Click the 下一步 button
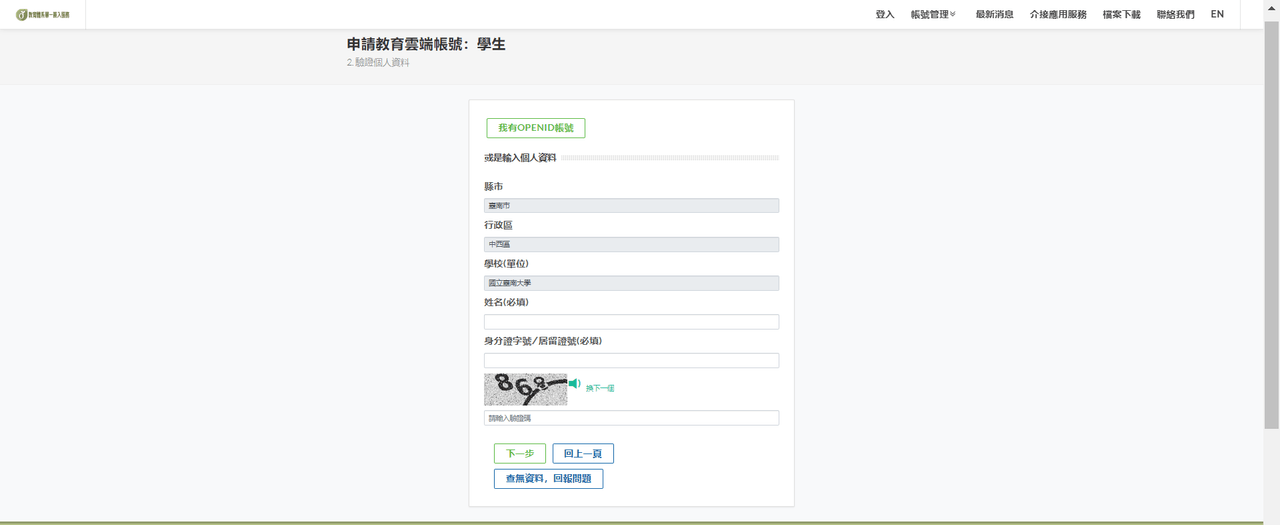1280x525 pixels. tap(520, 454)
